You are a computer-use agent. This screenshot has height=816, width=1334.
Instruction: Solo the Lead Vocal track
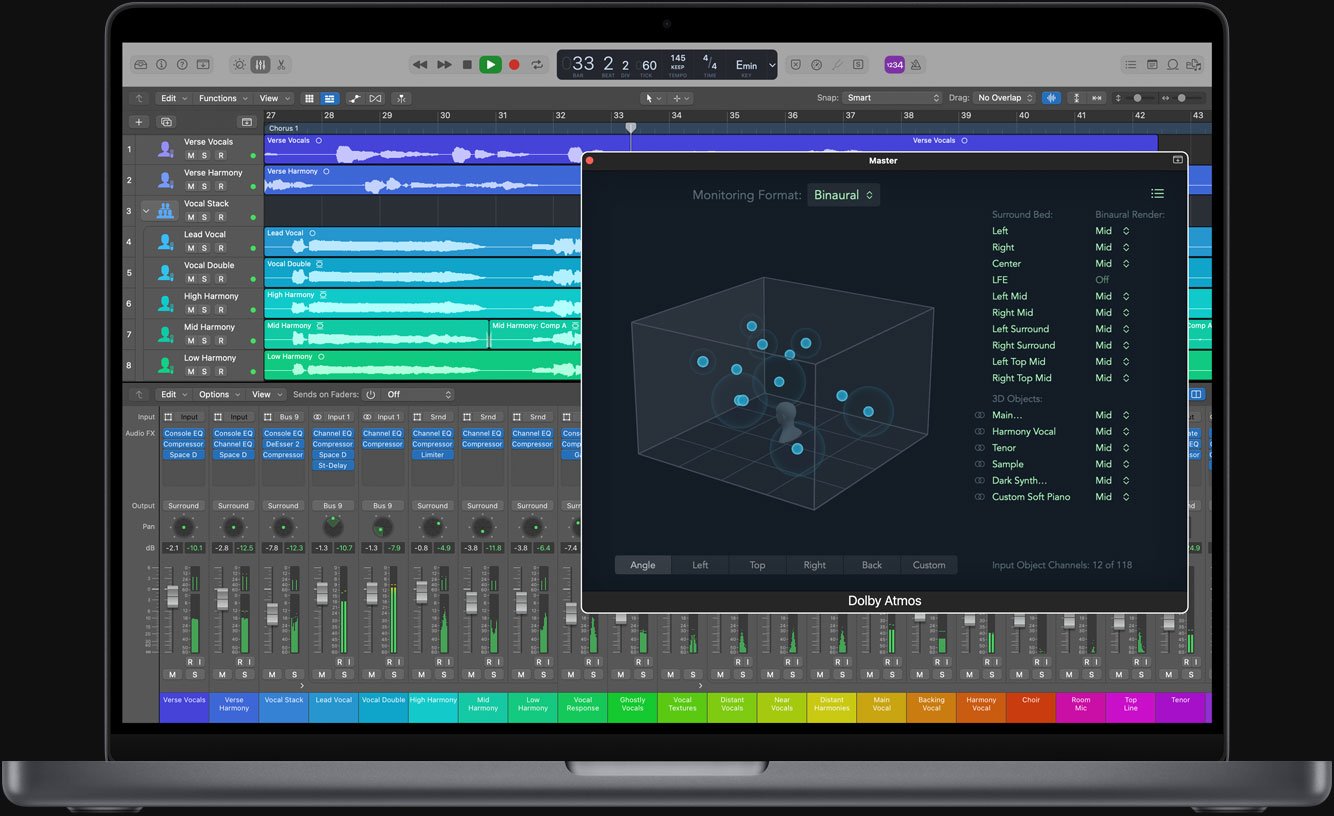pyautogui.click(x=204, y=248)
